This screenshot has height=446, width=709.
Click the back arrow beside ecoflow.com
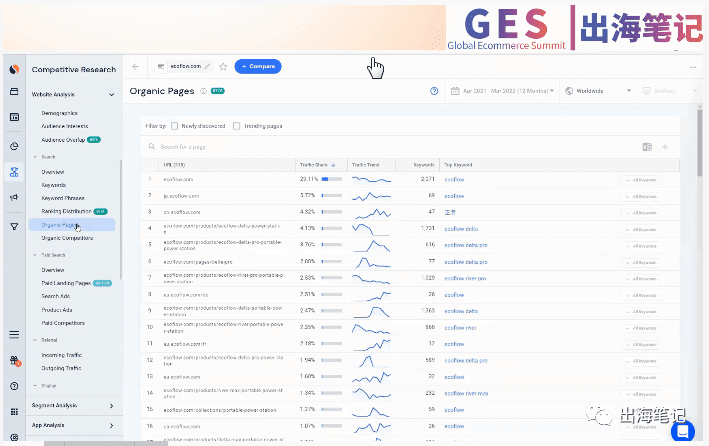pos(135,66)
